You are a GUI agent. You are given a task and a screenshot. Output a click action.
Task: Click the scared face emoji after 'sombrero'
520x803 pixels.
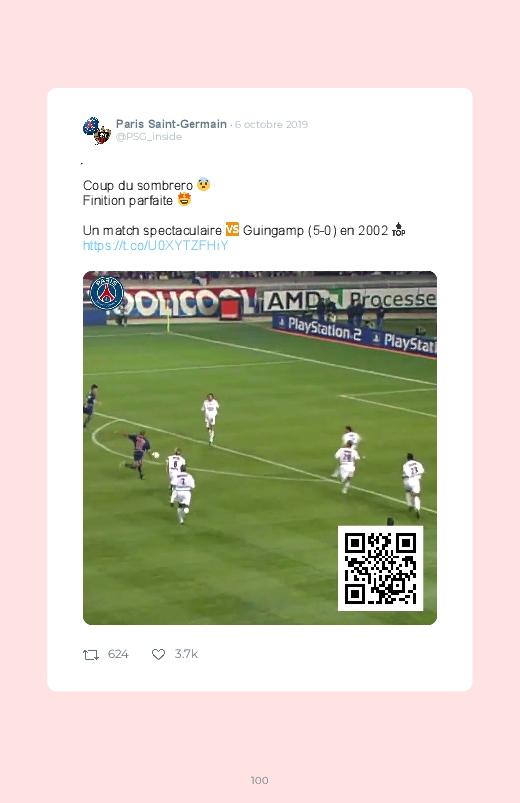[203, 184]
